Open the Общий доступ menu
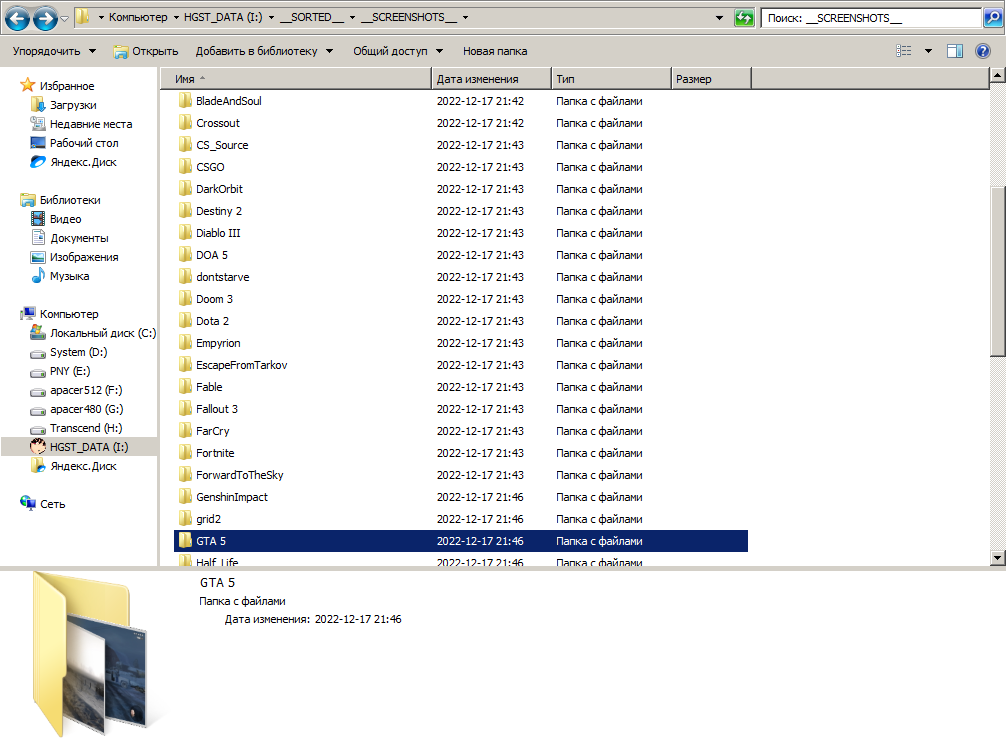 pos(398,51)
